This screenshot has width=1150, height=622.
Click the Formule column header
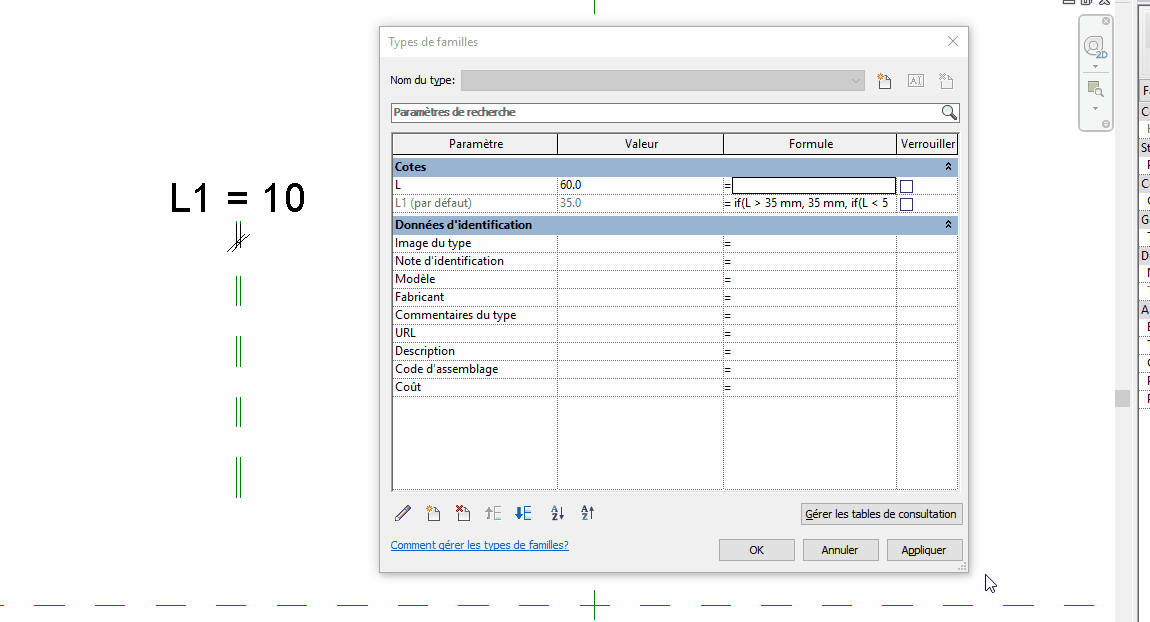810,144
